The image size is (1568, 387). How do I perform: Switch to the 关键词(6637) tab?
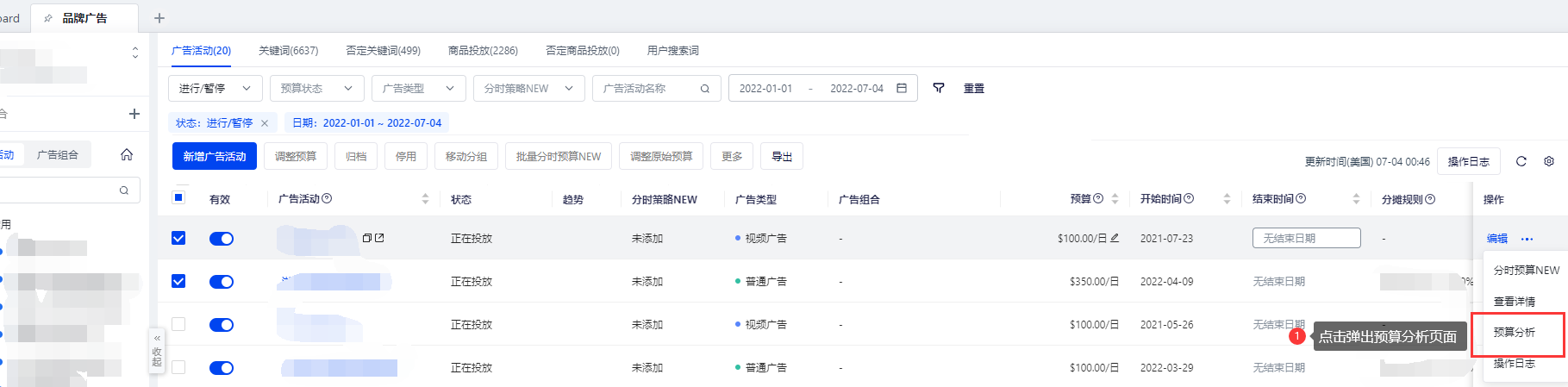288,51
